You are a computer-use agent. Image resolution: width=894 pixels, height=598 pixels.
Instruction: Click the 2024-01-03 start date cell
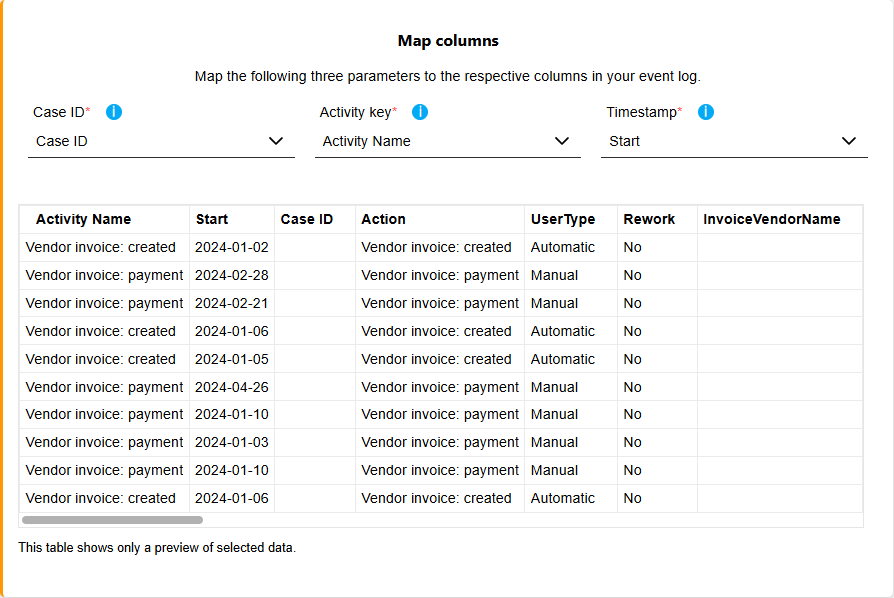pos(232,442)
